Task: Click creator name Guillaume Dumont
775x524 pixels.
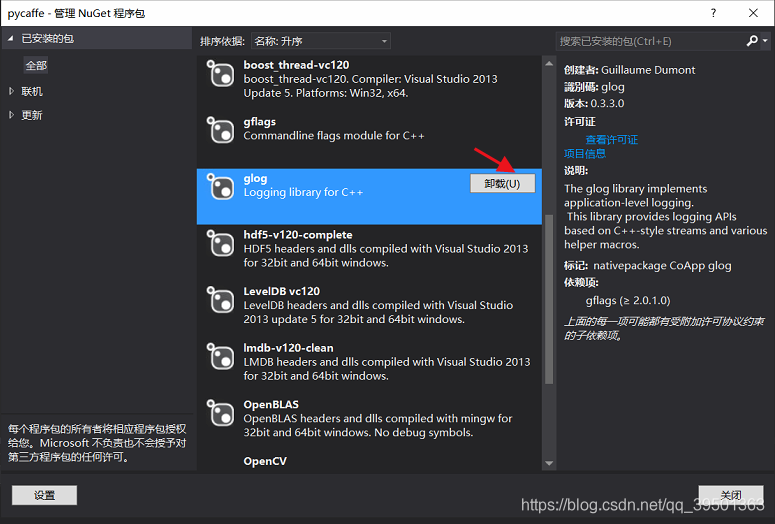Action: 648,70
